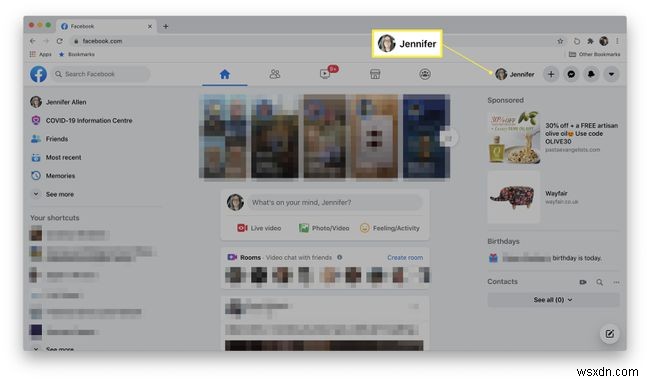Click the Jennifer profile button in header

[515, 74]
